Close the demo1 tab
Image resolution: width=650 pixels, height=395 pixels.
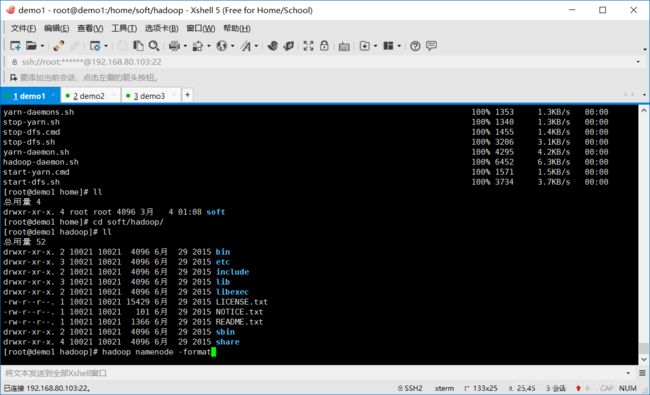click(x=53, y=95)
